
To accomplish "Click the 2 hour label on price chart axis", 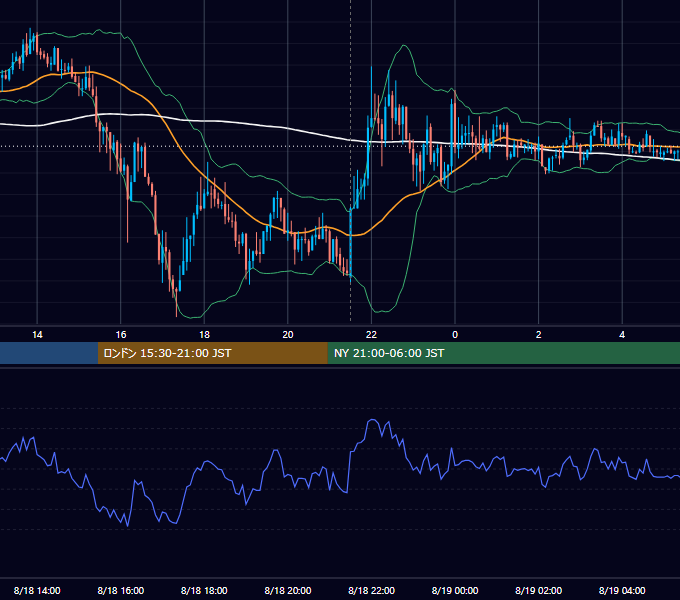I will click(539, 335).
